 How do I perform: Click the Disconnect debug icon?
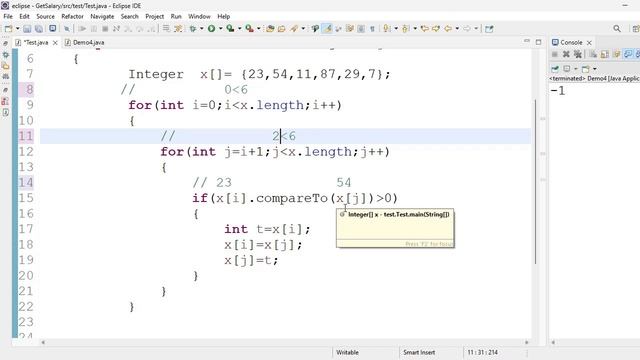(x=116, y=29)
